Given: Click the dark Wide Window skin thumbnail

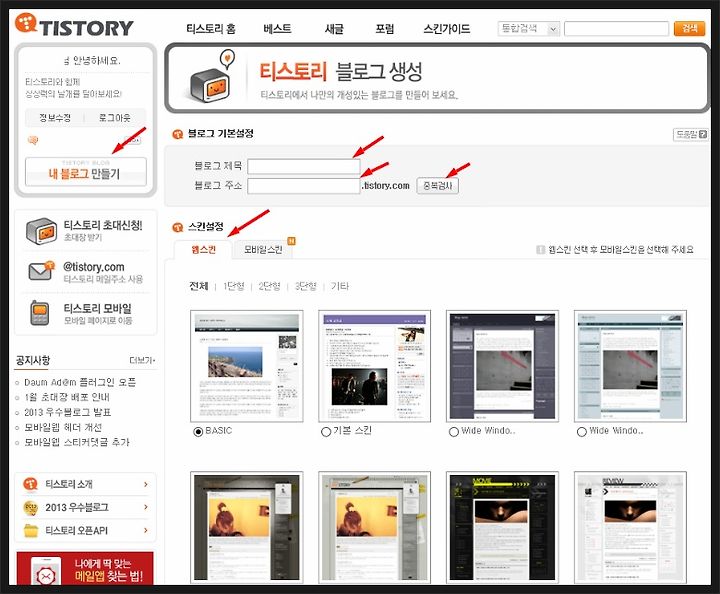Looking at the screenshot, I should click(502, 366).
